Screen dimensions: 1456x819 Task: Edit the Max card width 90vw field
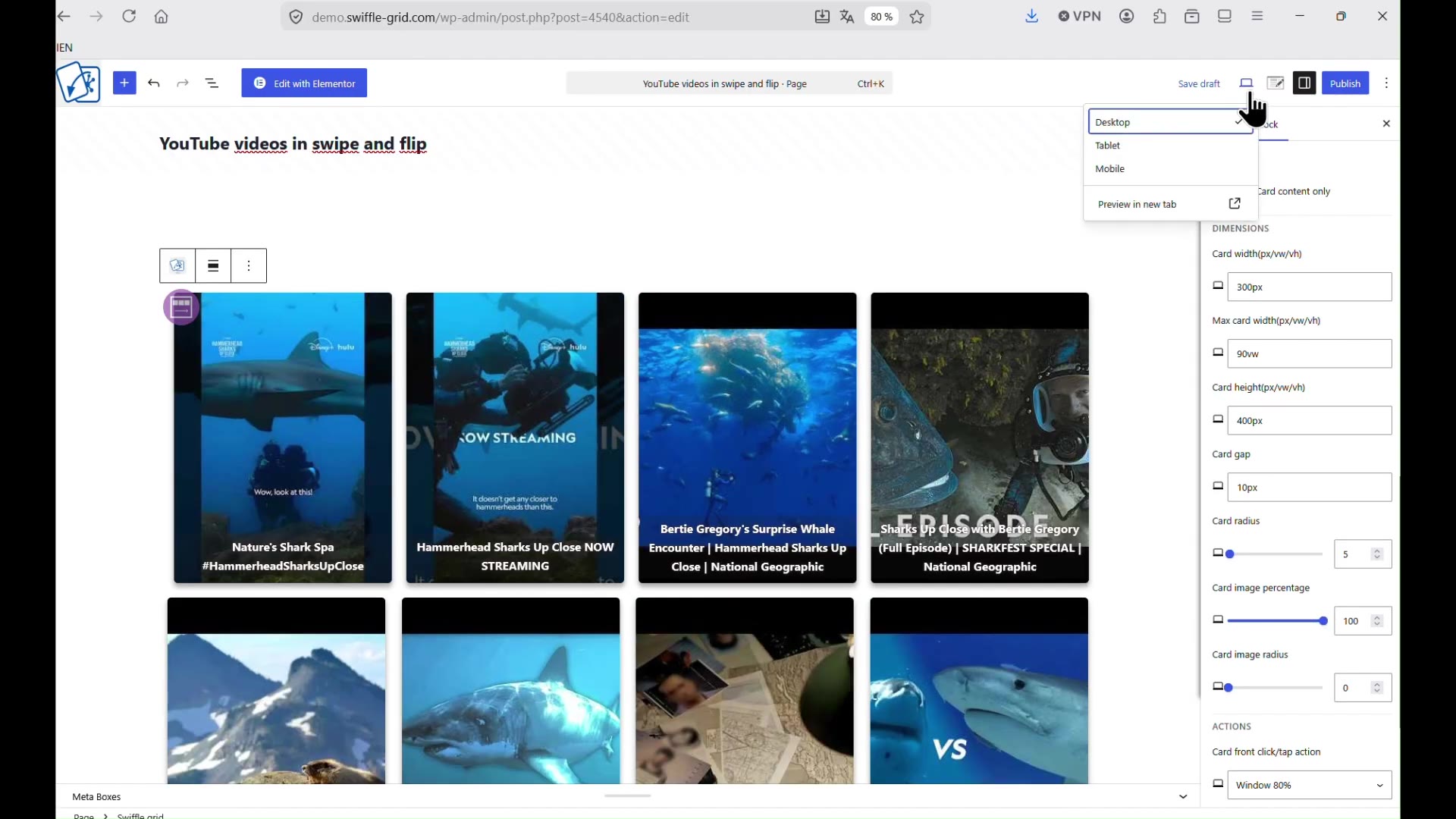pos(1310,354)
